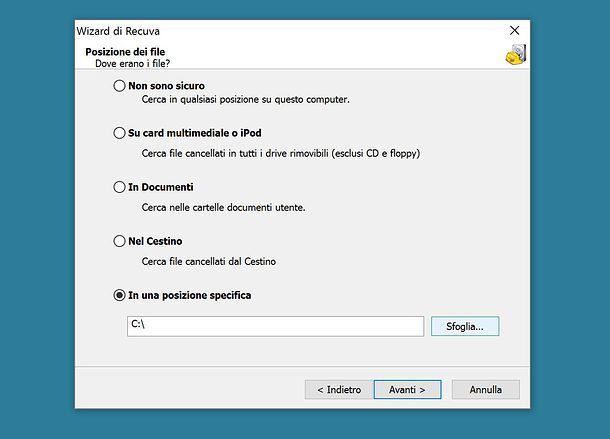
Task: Click the "Nel Cestino" label text
Action: pos(155,241)
